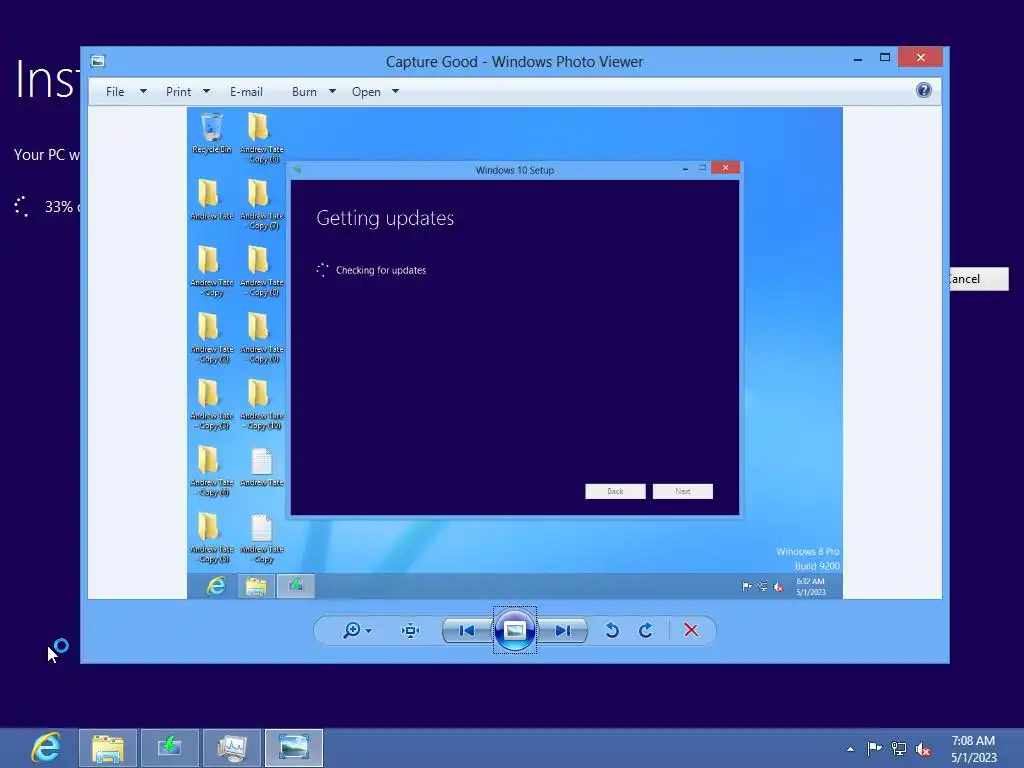1024x768 pixels.
Task: Fit image to actual size
Action: 410,630
